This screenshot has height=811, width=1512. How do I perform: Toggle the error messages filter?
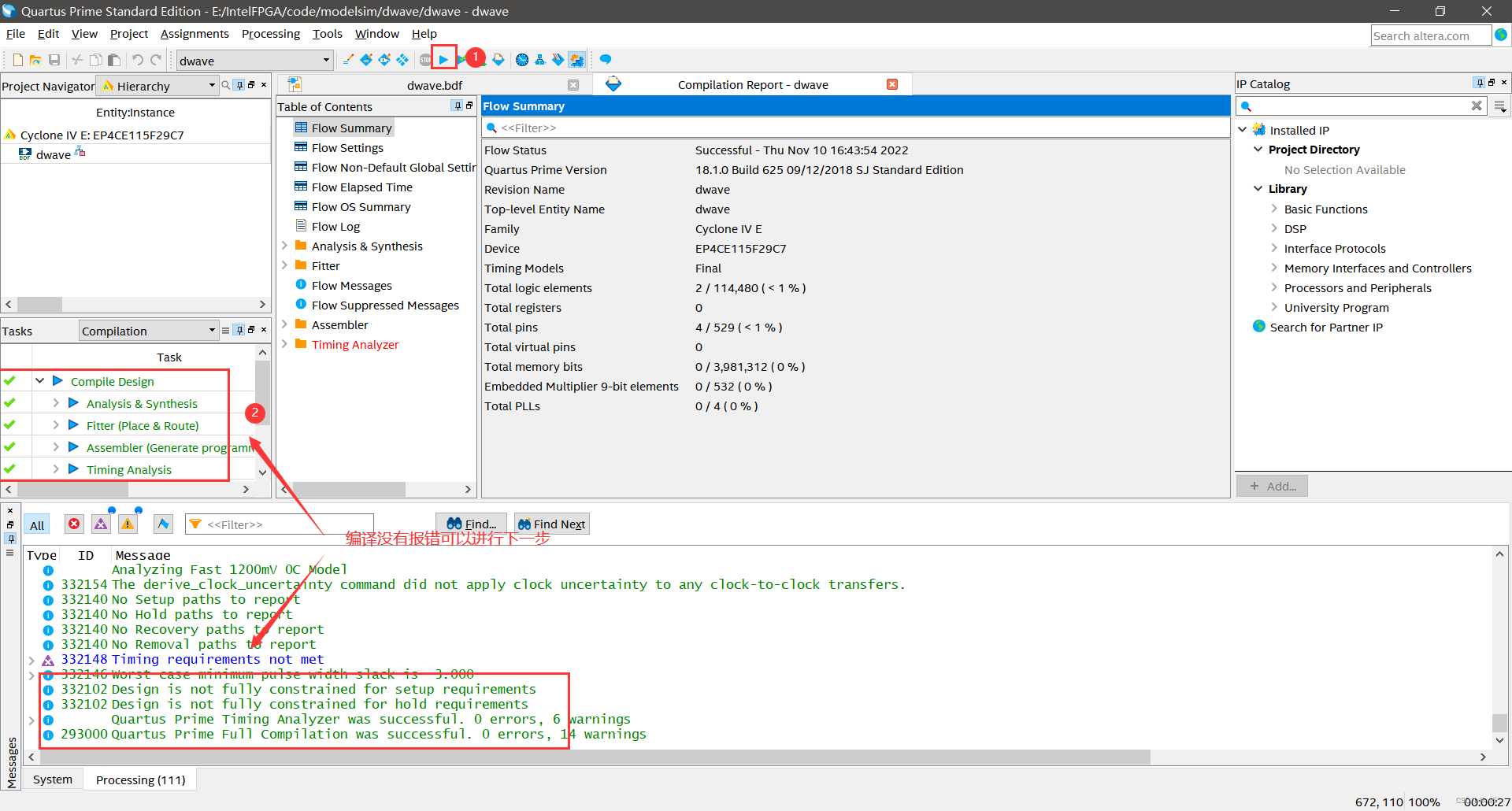coord(74,524)
